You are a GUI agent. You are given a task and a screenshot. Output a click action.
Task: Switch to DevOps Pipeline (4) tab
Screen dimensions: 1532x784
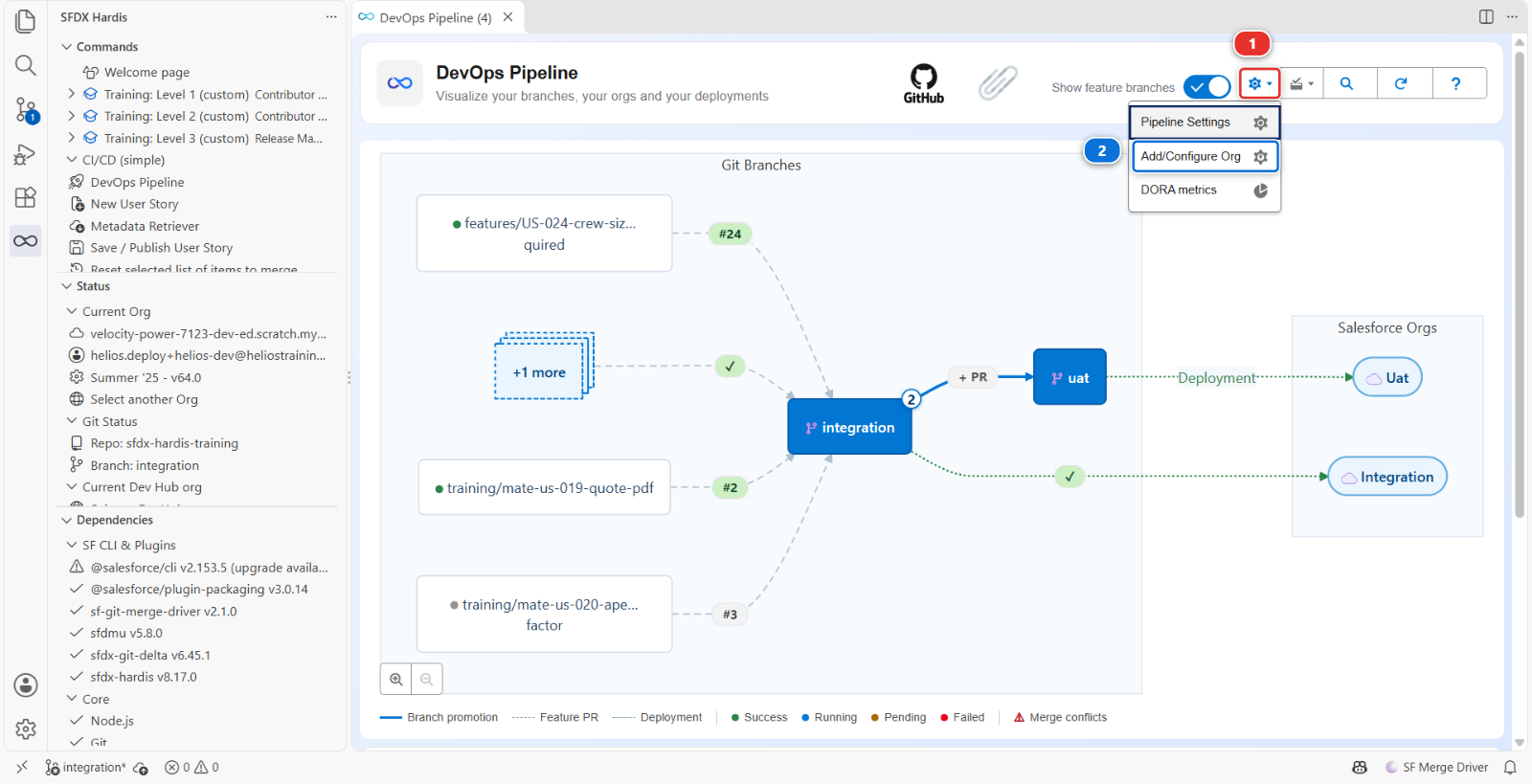coord(436,17)
